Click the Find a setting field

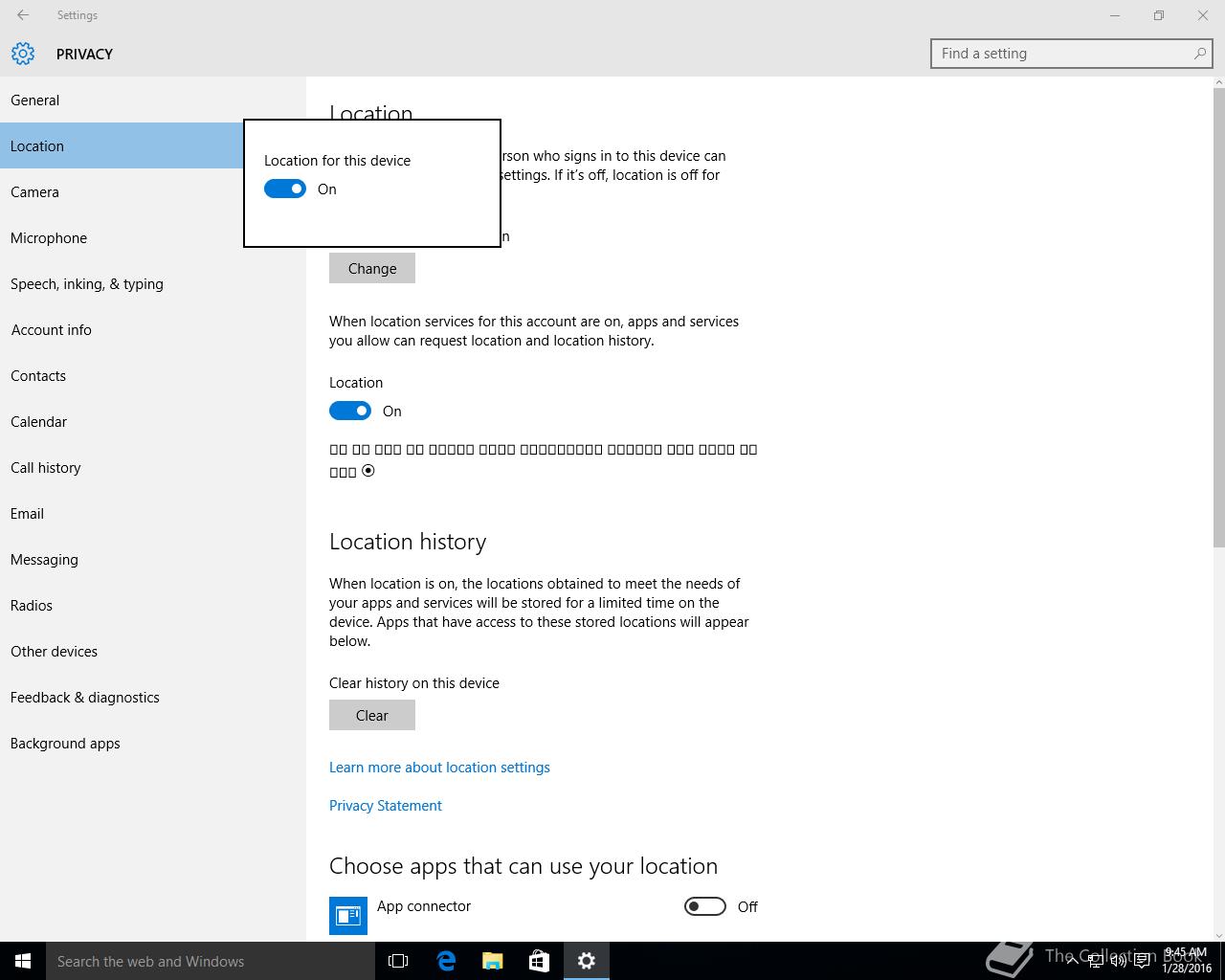tap(1072, 54)
